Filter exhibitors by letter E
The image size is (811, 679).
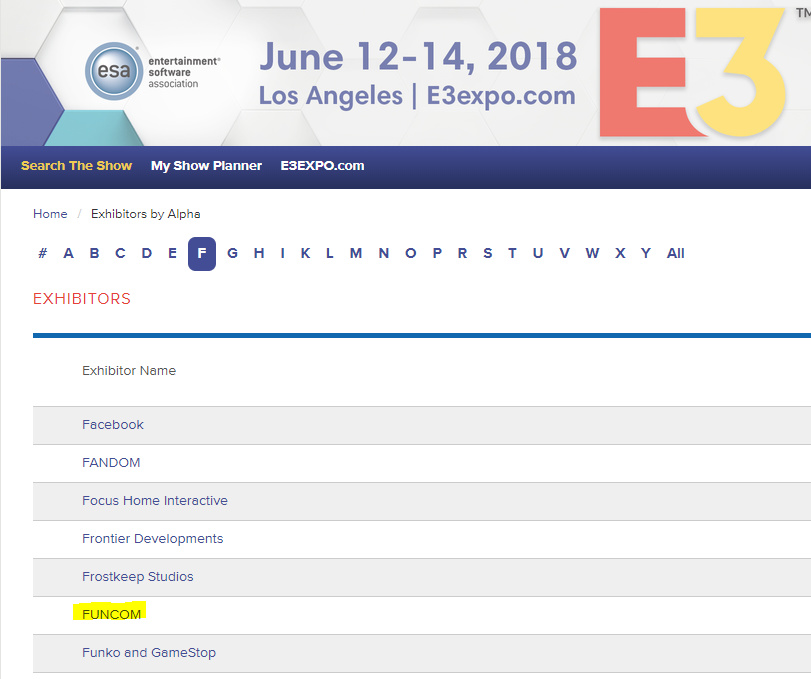pos(172,253)
